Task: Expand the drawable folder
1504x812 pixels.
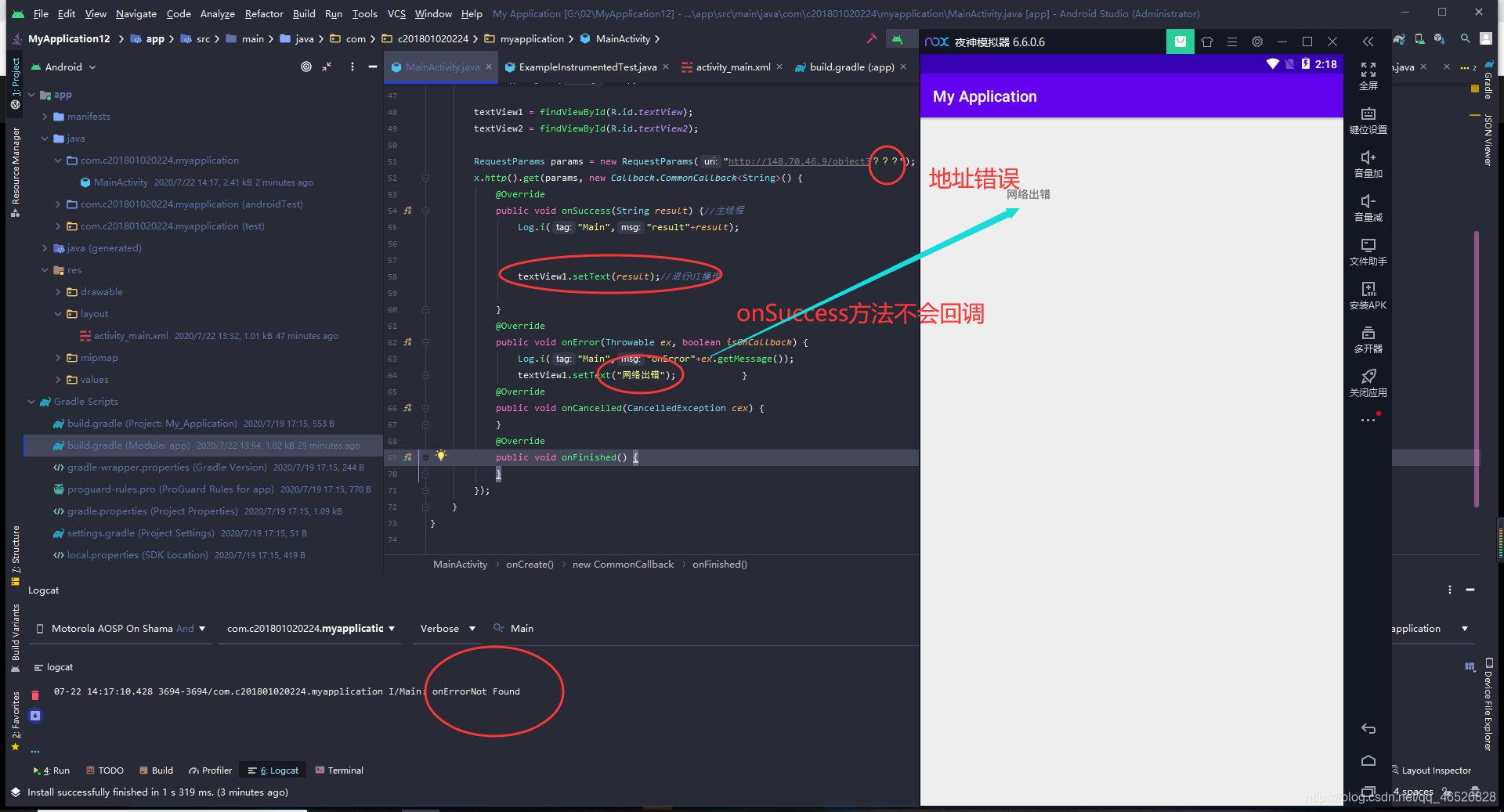Action: pos(59,292)
